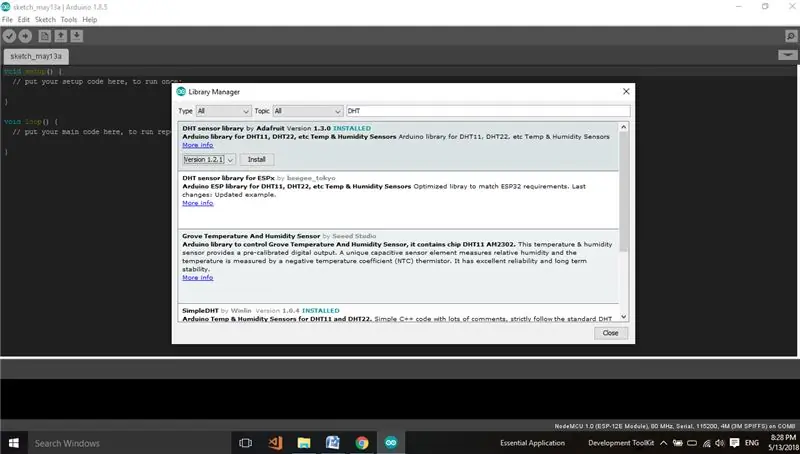
Task: Select the SimpleDHT library entry
Action: [398, 313]
